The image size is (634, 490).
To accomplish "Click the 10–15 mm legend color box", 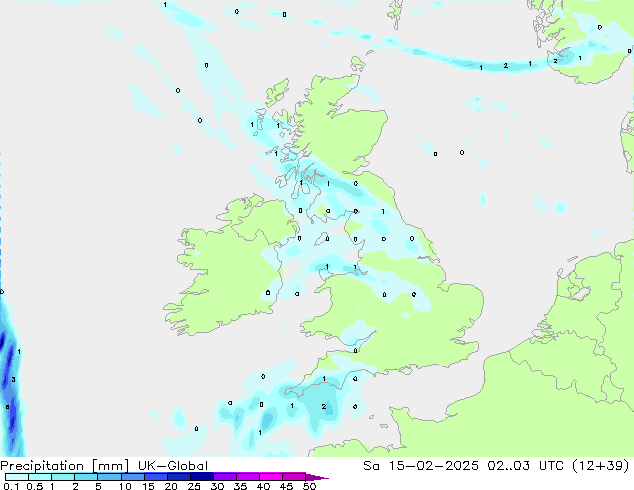I will point(132,477).
